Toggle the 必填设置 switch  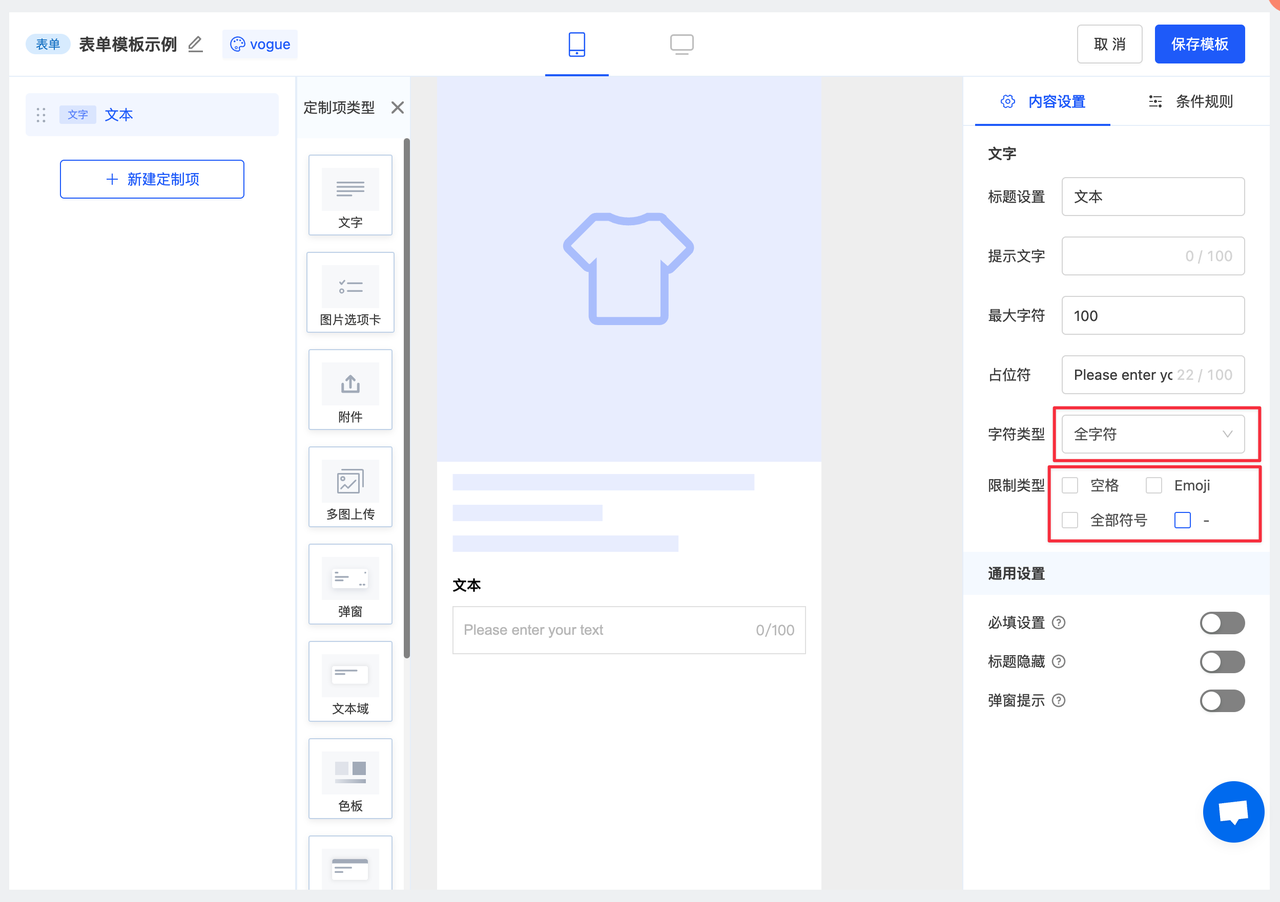pos(1222,623)
